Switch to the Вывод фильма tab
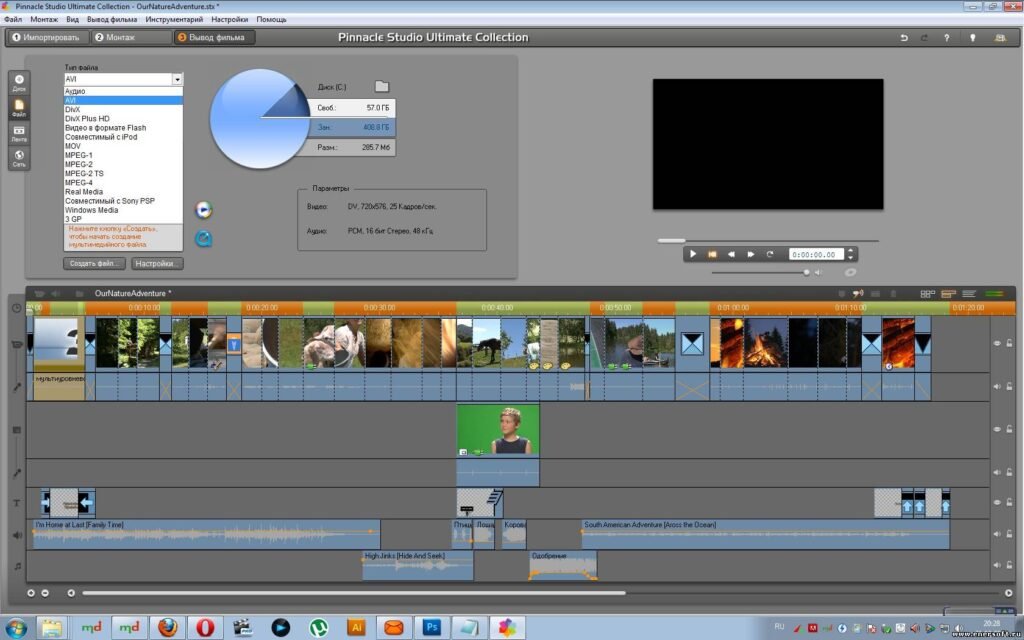Viewport: 1024px width, 640px height. pyautogui.click(x=214, y=37)
